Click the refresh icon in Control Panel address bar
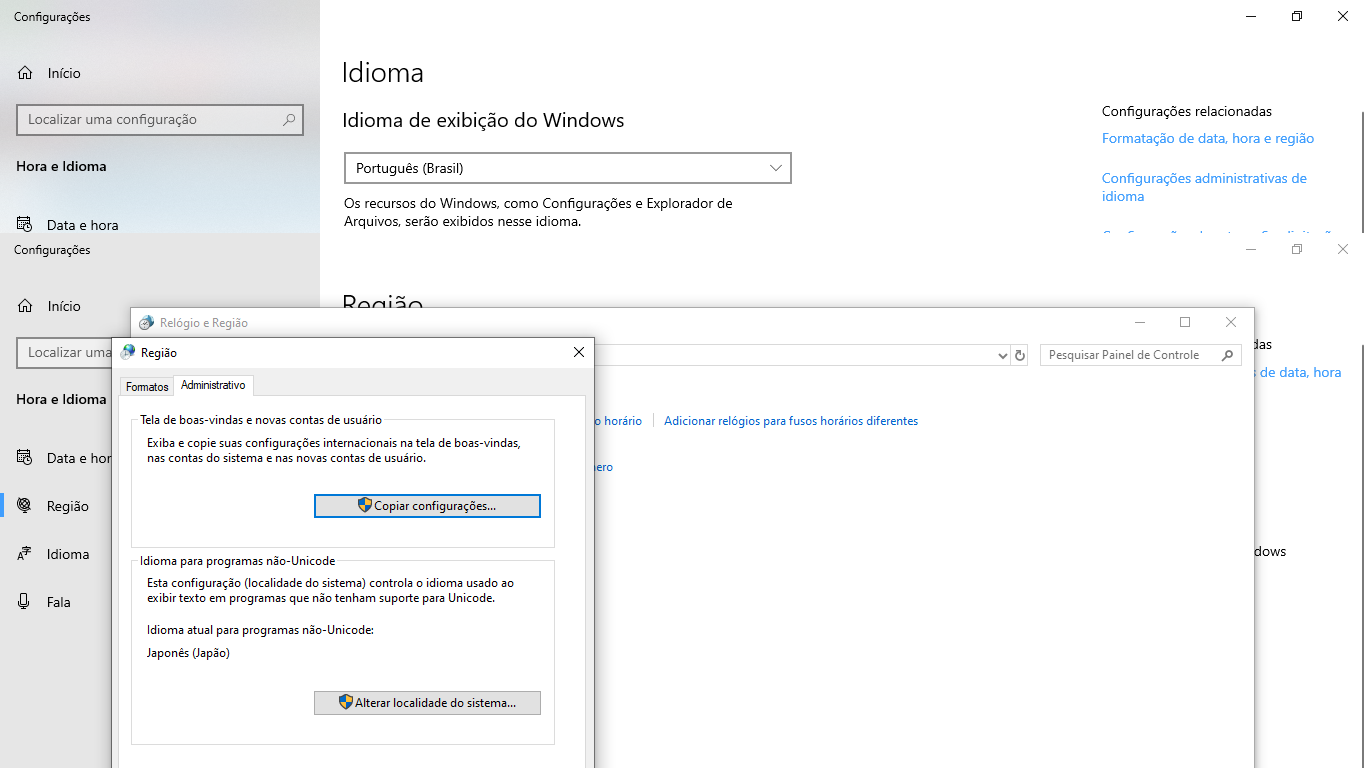The width and height of the screenshot is (1366, 768). coord(1020,355)
